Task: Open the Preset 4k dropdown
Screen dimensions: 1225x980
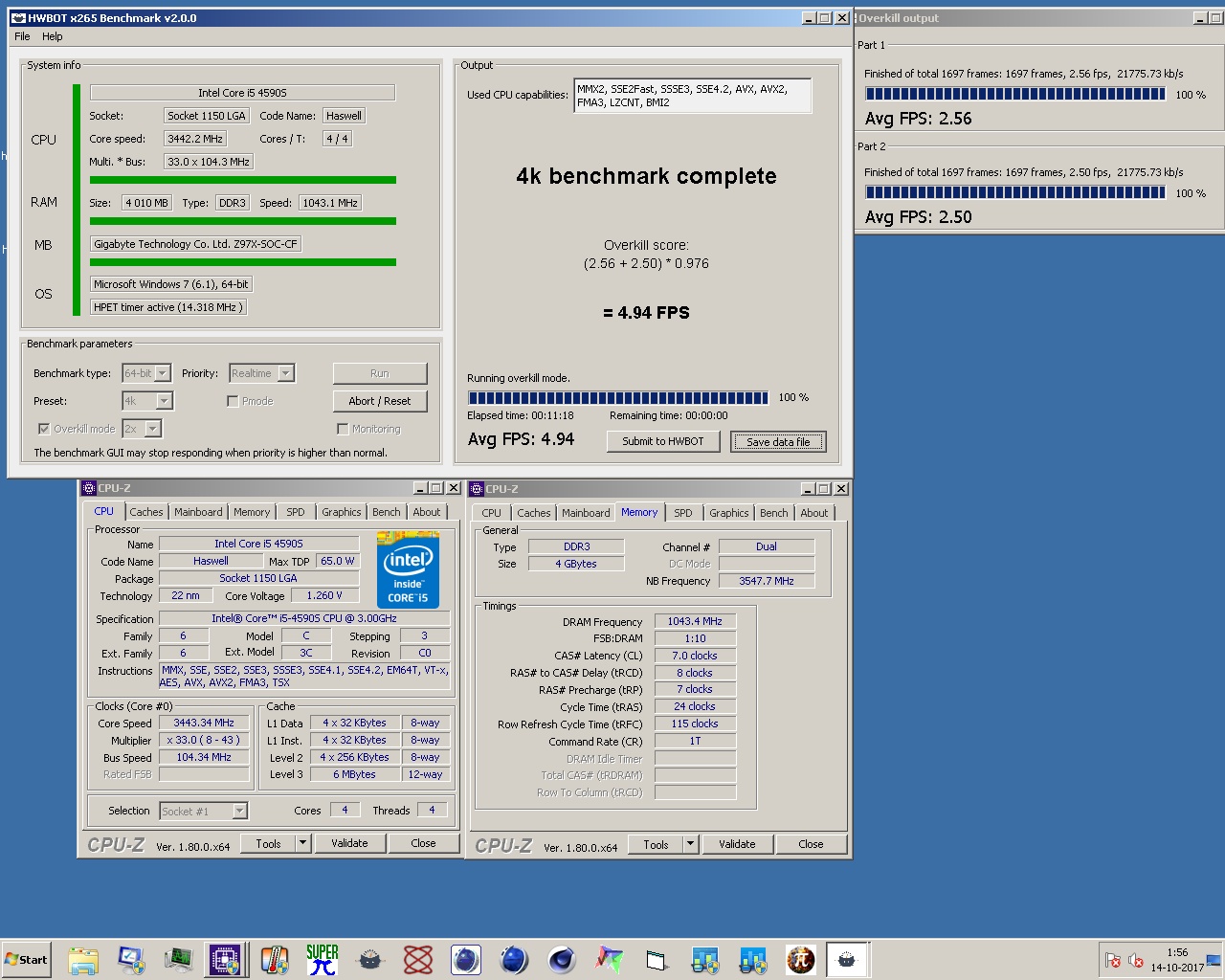Action: (164, 401)
